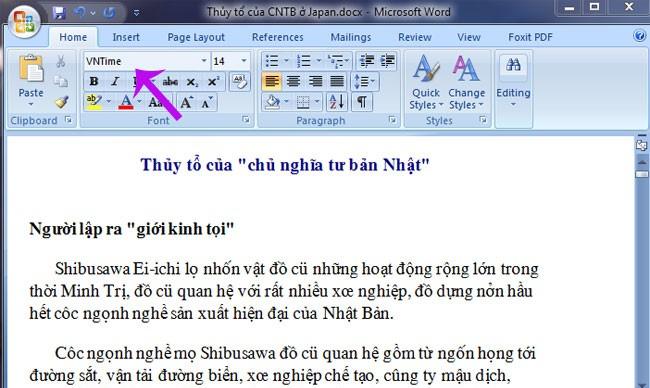Viewport: 650px width, 388px height.
Task: Align text right
Action: (x=315, y=81)
